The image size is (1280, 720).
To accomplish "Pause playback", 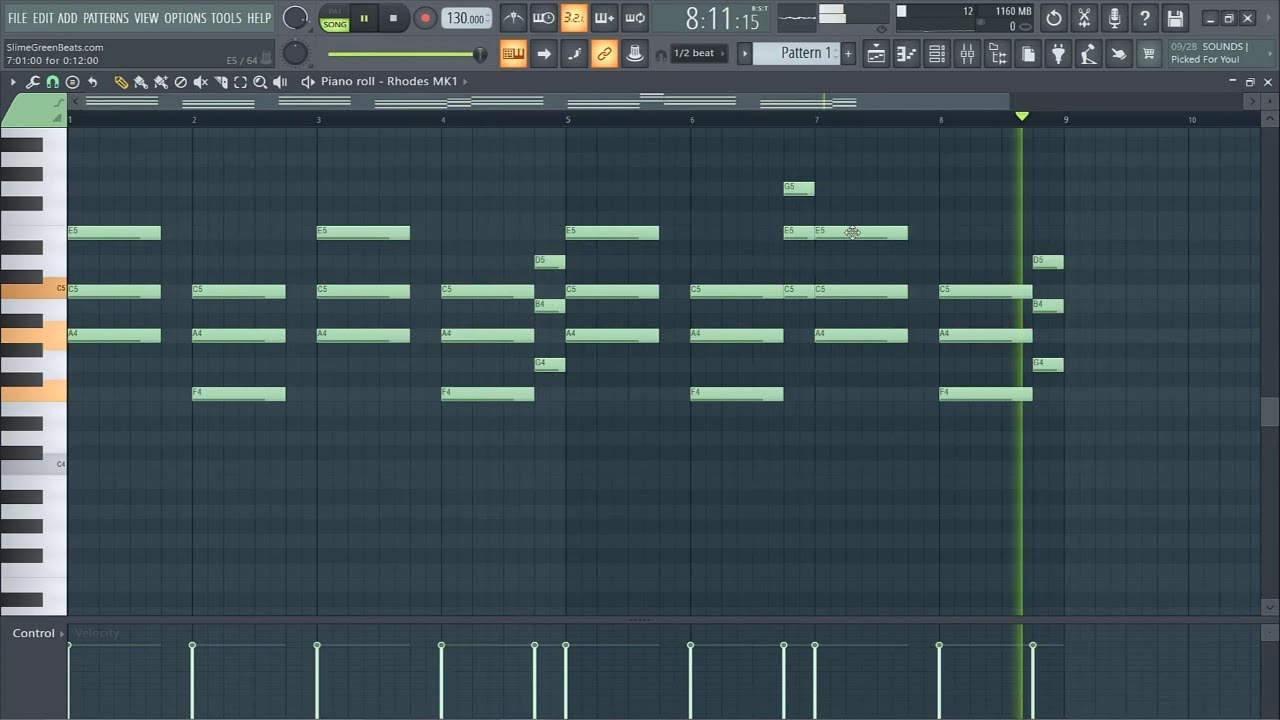I will point(364,18).
